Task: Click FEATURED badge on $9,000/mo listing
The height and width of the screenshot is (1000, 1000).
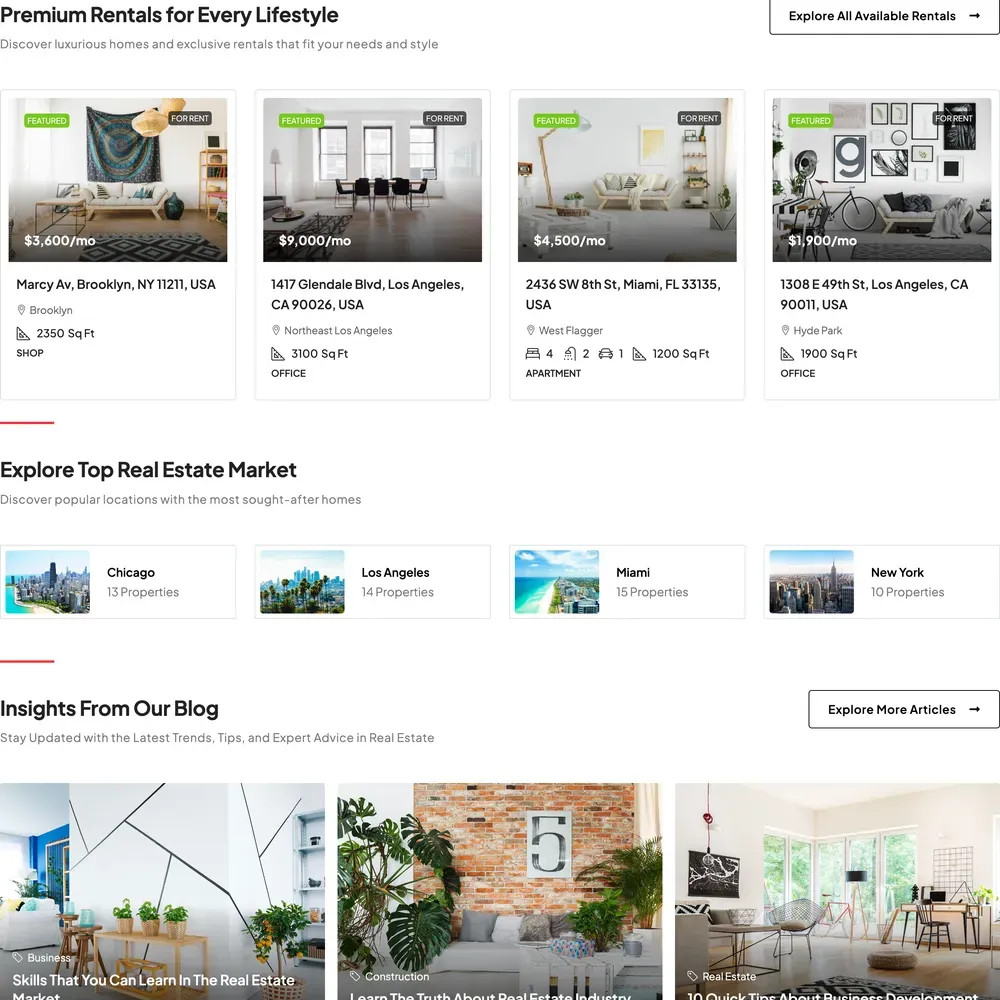Action: [x=301, y=121]
